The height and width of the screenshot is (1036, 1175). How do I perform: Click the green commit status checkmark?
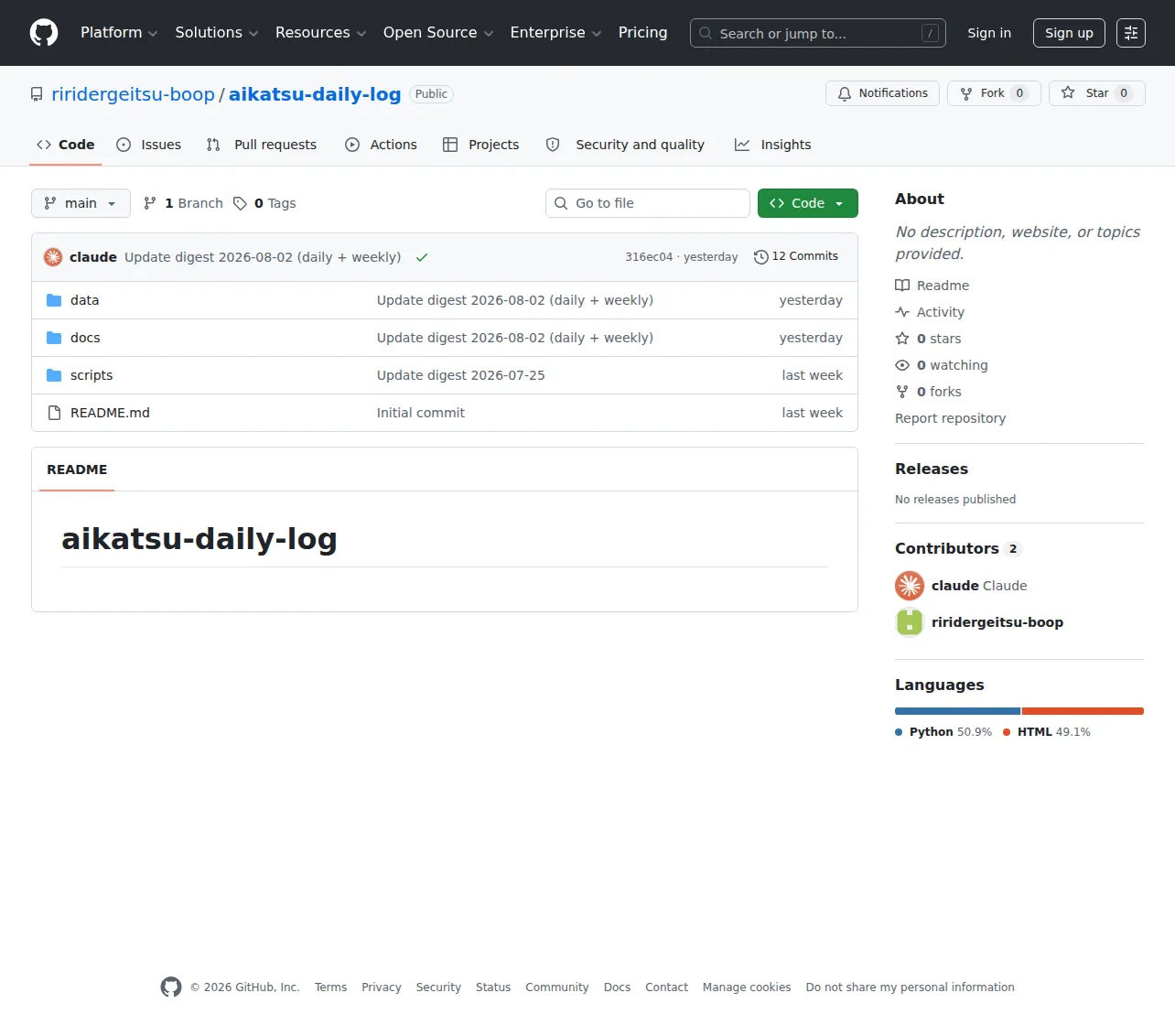(422, 257)
